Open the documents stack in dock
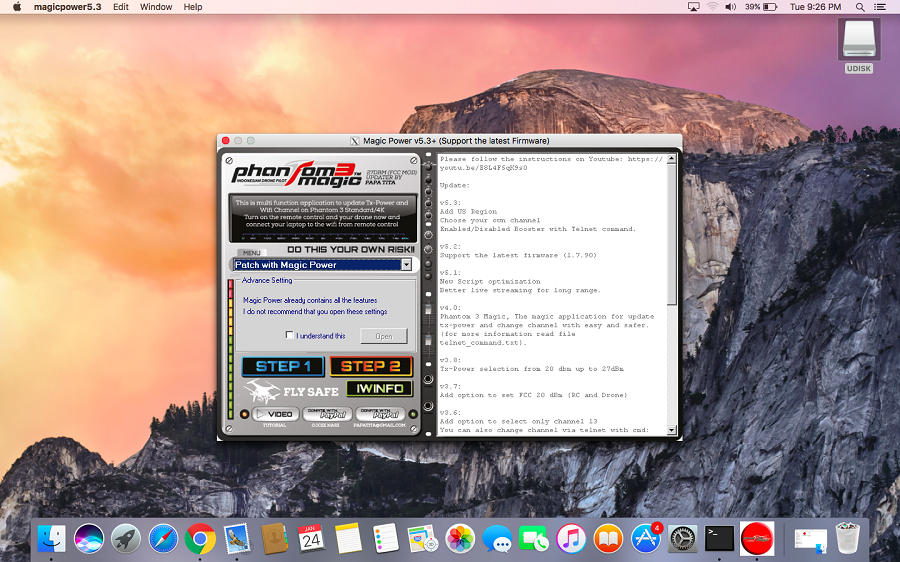 (810, 540)
